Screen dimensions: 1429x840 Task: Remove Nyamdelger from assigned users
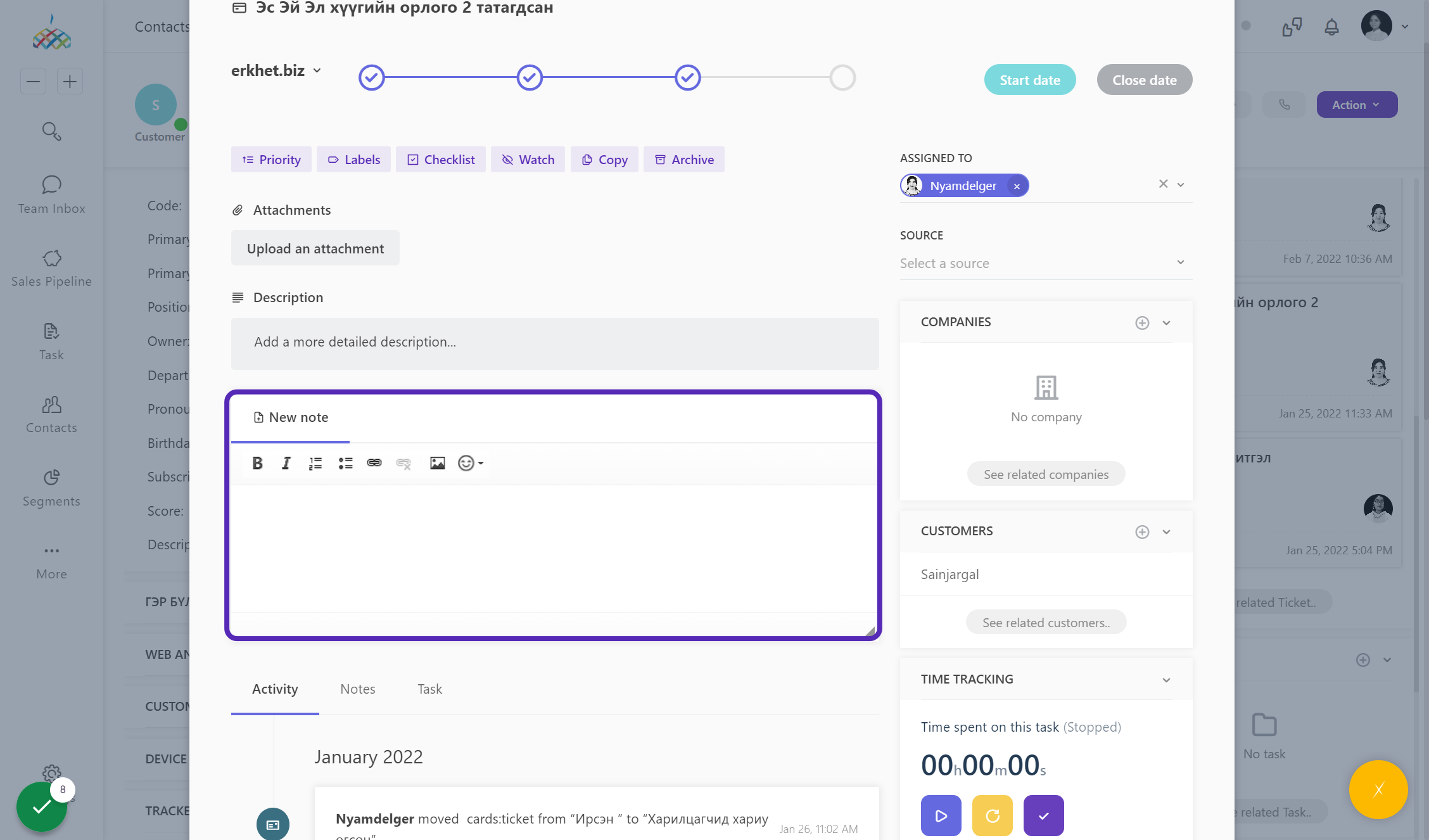pyautogui.click(x=1017, y=186)
